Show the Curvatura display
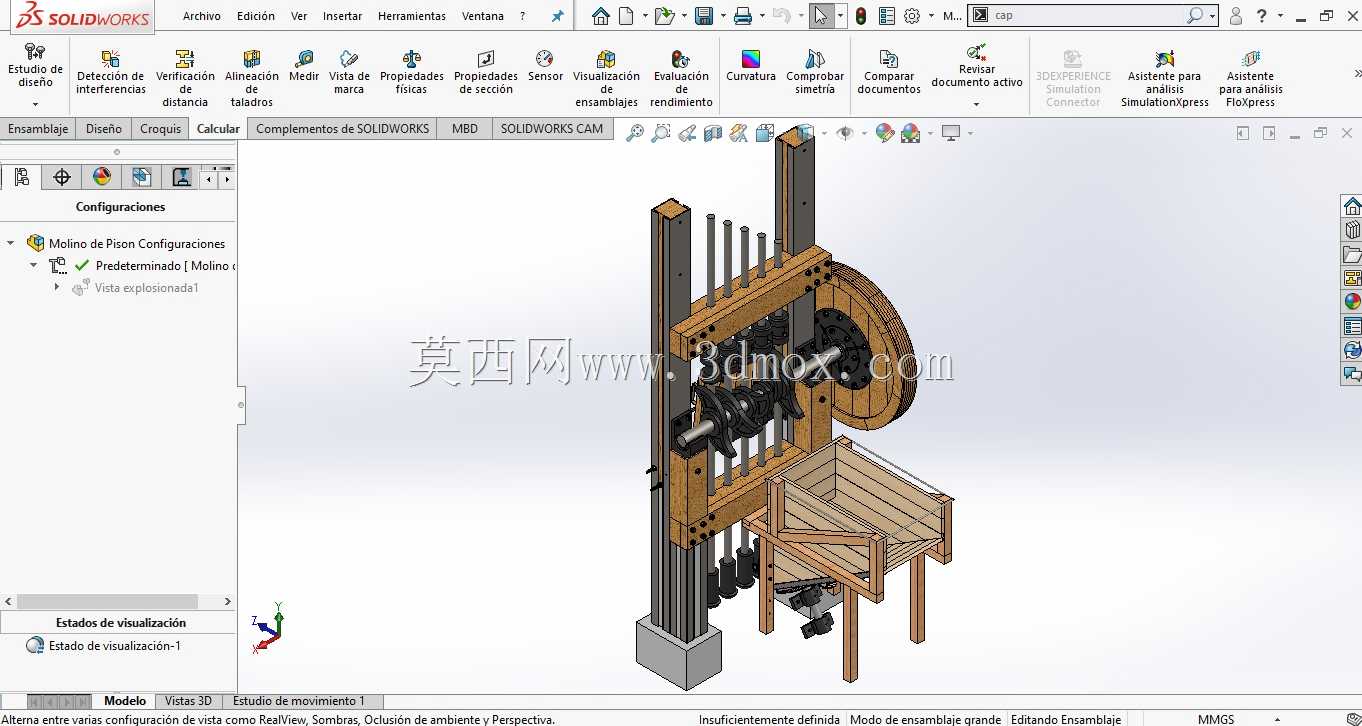 (751, 67)
